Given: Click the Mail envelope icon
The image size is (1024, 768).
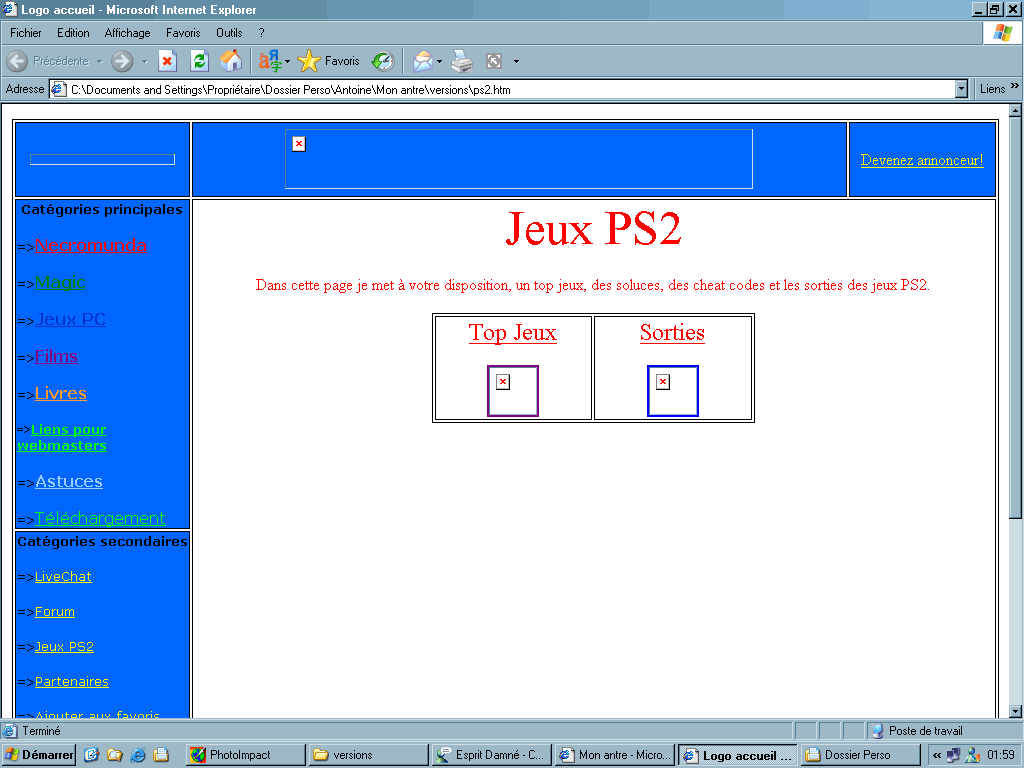Looking at the screenshot, I should click(423, 61).
